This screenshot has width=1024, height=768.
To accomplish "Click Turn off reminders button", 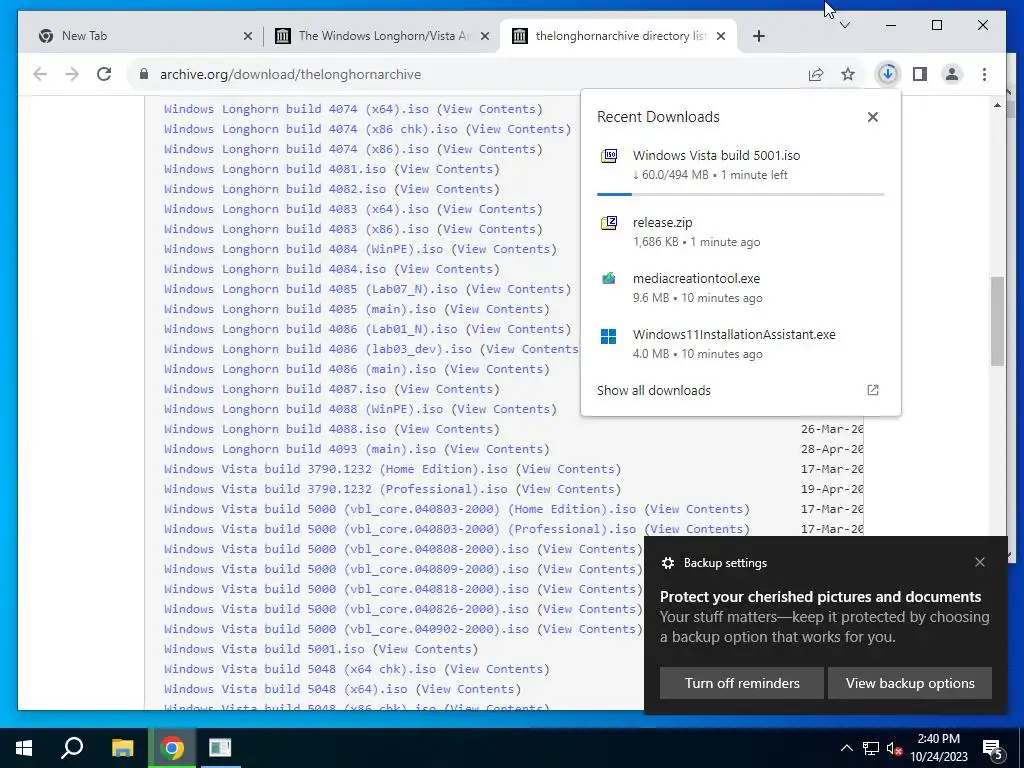I will [x=742, y=683].
